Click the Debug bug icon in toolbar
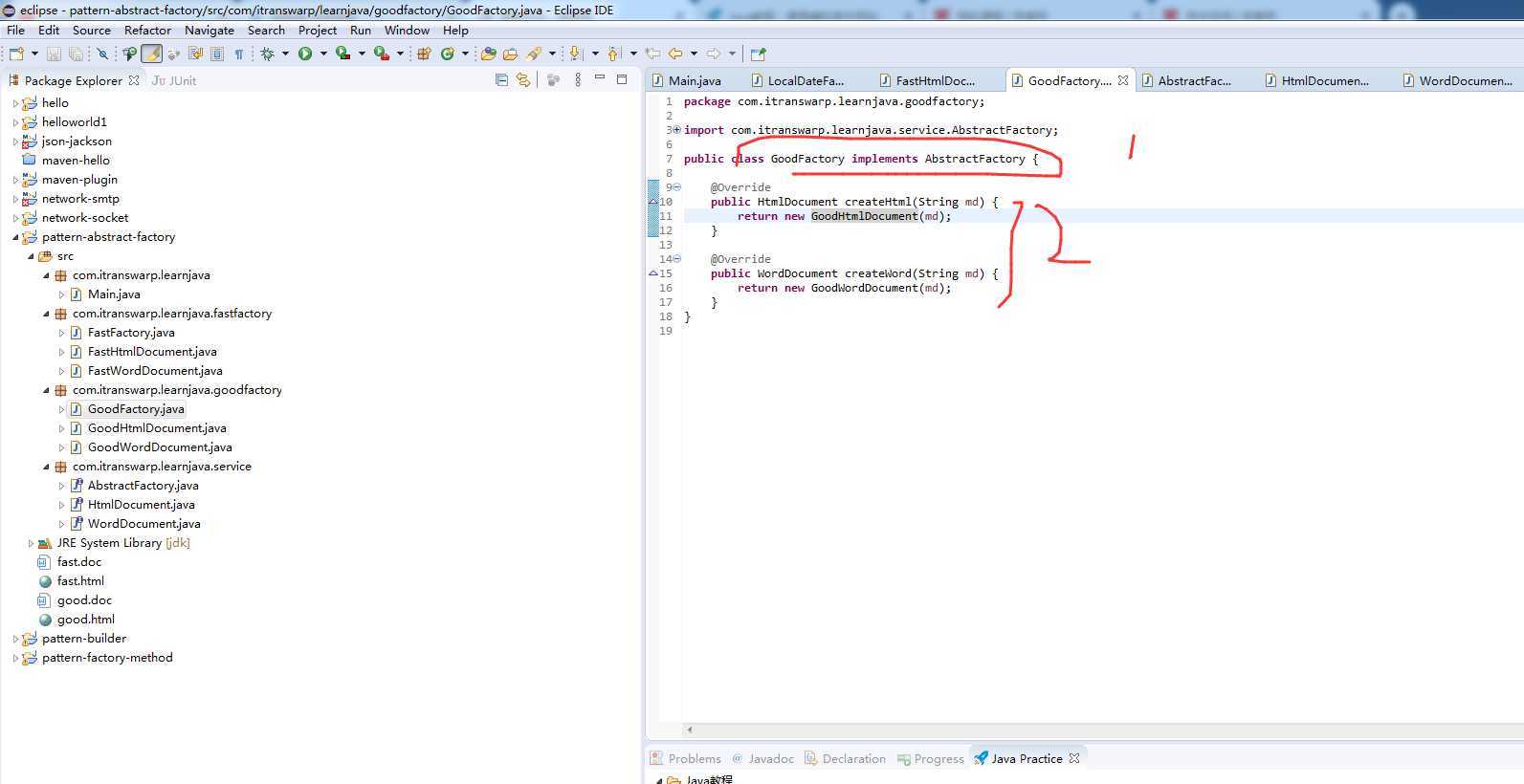The height and width of the screenshot is (784, 1524). pyautogui.click(x=267, y=54)
